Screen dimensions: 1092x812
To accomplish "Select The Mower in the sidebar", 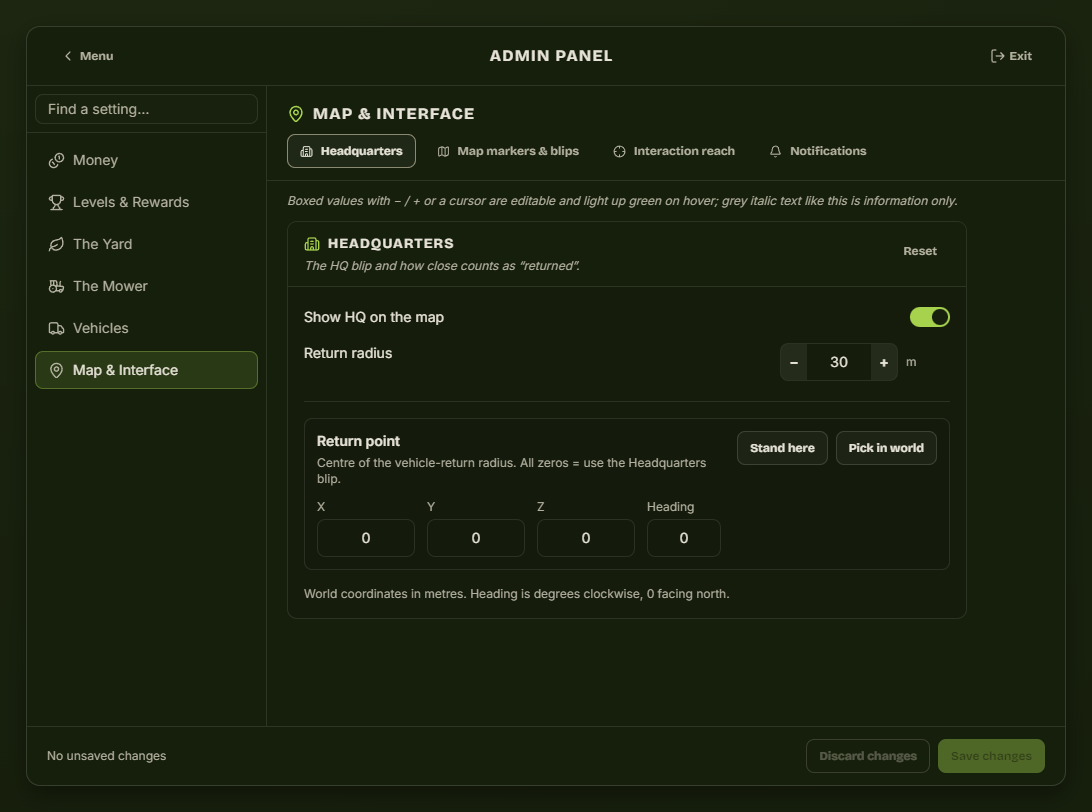I will [146, 286].
